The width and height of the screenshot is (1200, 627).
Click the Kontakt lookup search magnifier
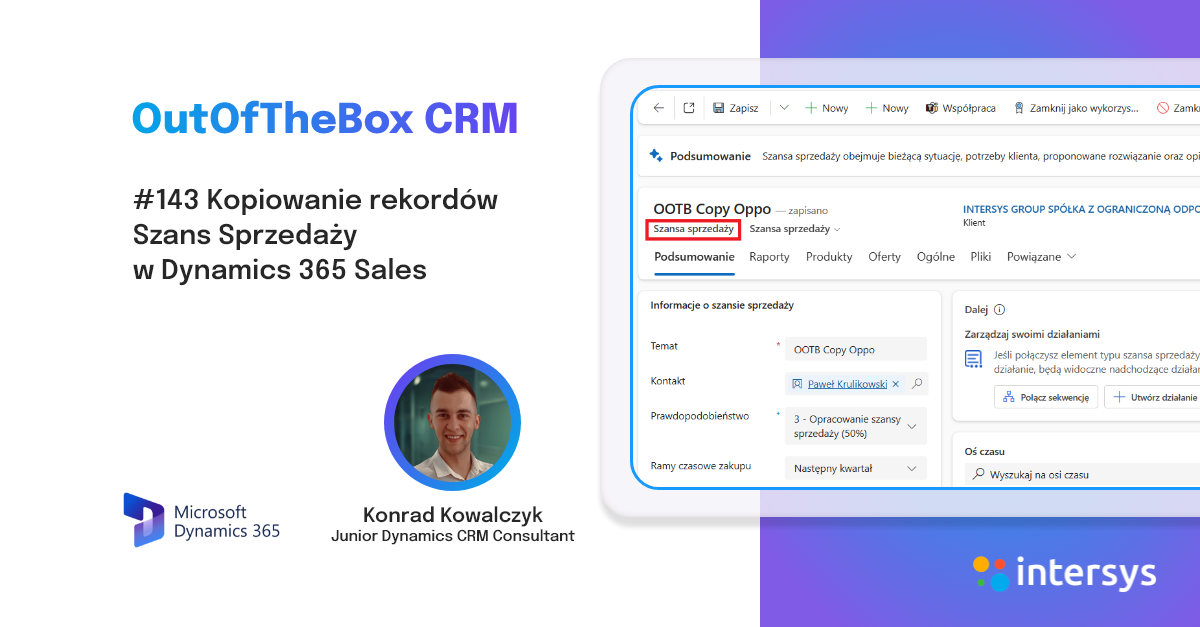917,383
